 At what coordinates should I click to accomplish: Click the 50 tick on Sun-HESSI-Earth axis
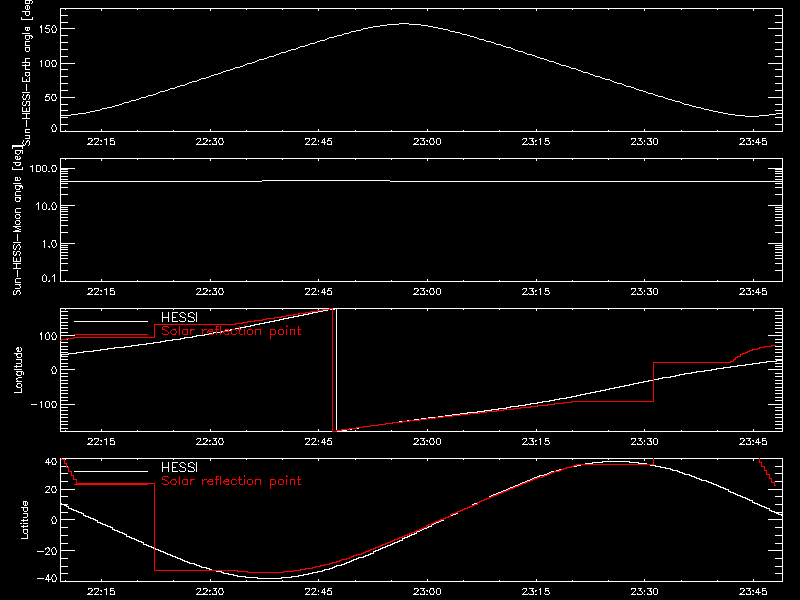(51, 97)
